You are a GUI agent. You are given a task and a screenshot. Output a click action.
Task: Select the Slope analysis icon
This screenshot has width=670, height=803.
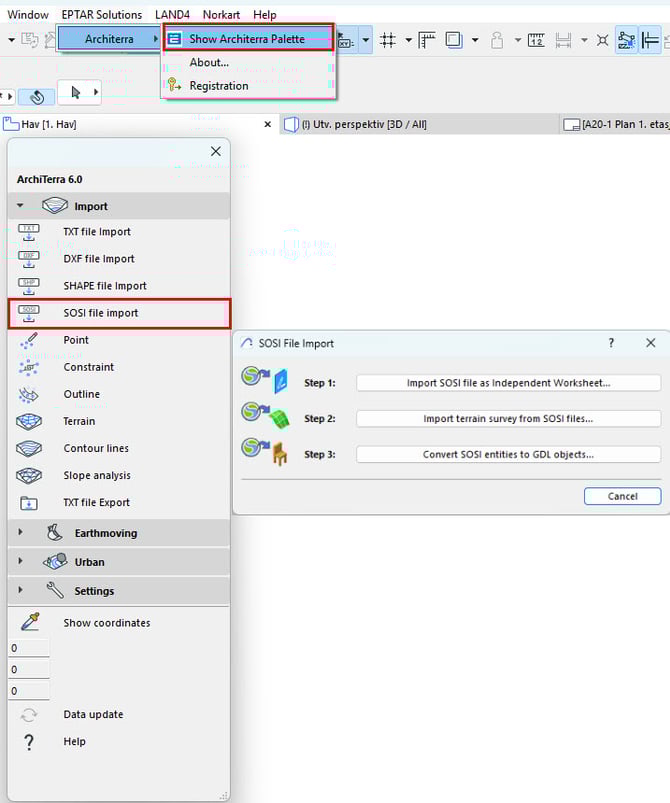(x=29, y=475)
